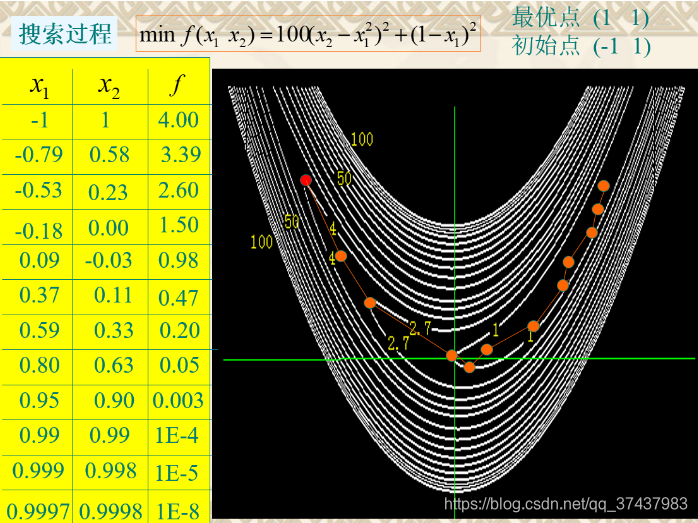Click the cell reading -0.53

coord(39,191)
